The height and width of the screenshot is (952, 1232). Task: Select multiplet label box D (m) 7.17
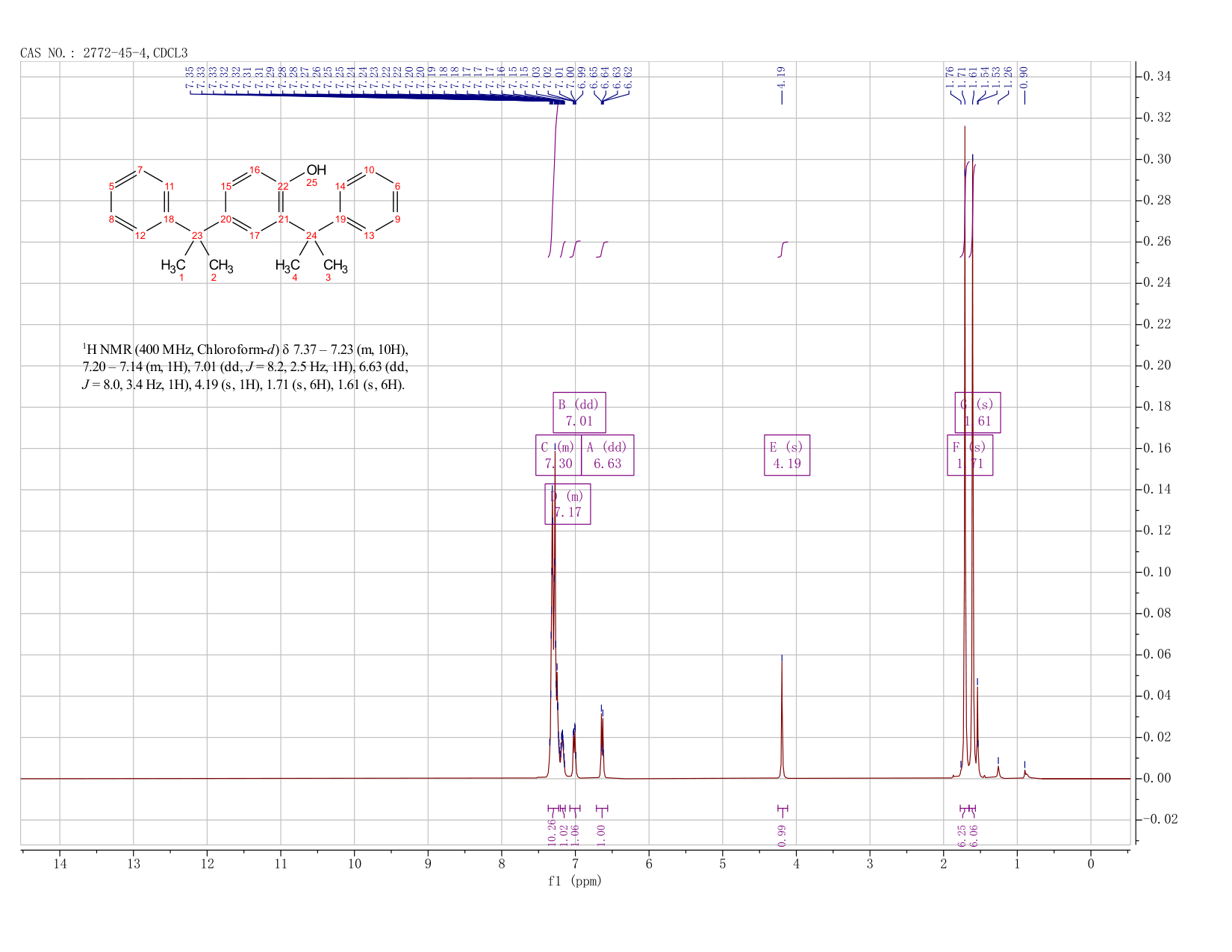[x=567, y=504]
